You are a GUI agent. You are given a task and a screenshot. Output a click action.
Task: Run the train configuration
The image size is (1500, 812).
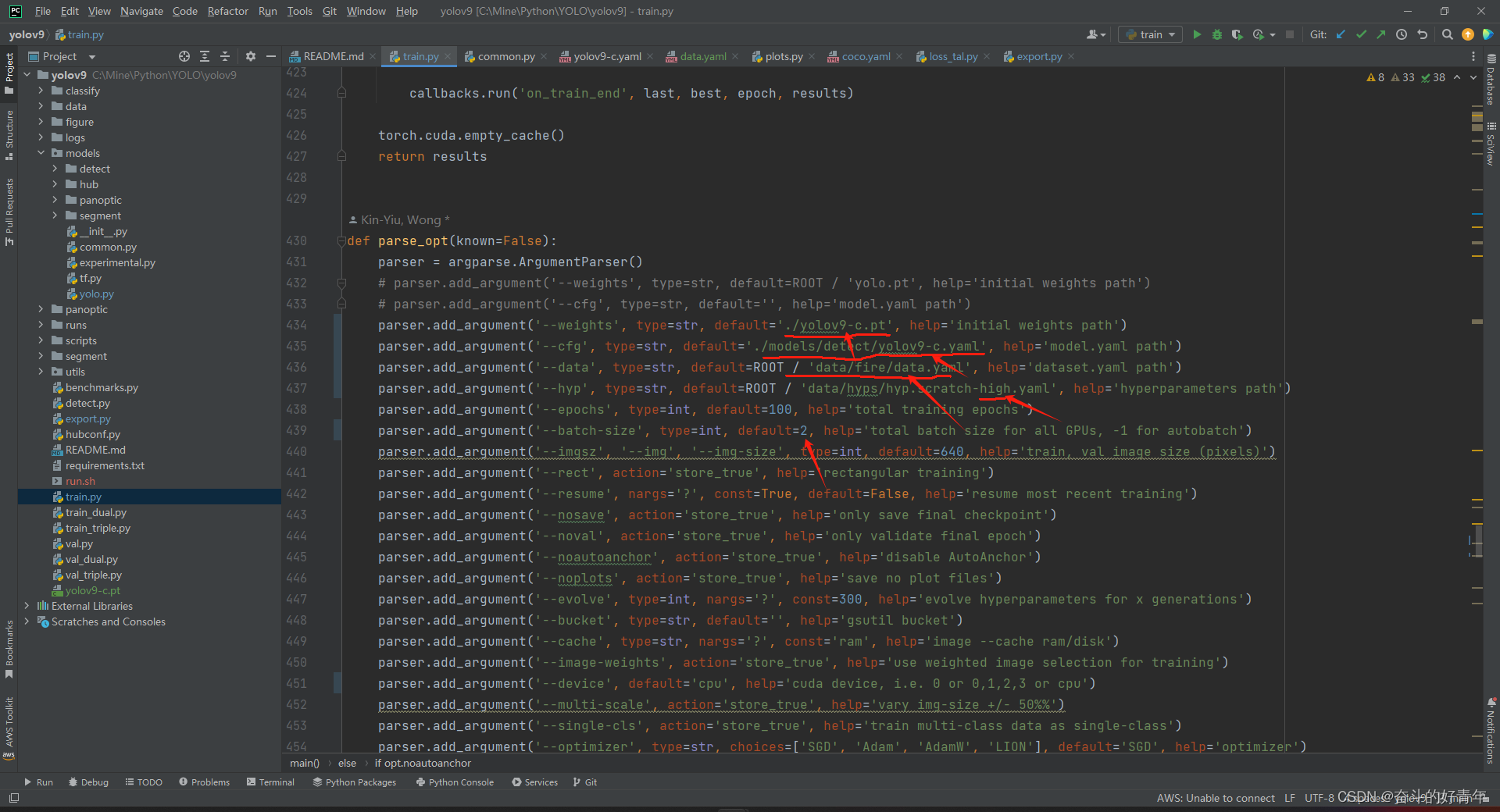click(1196, 34)
